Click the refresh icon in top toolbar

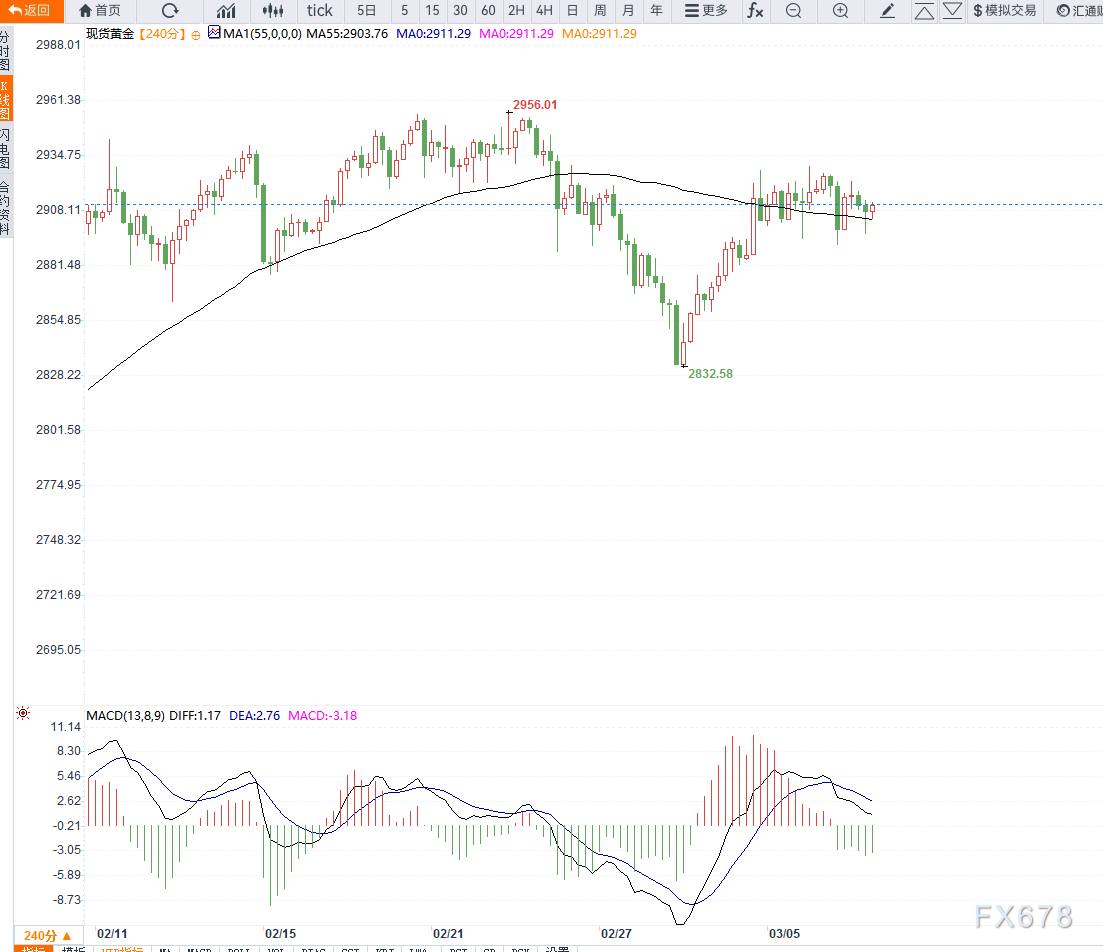(x=170, y=11)
